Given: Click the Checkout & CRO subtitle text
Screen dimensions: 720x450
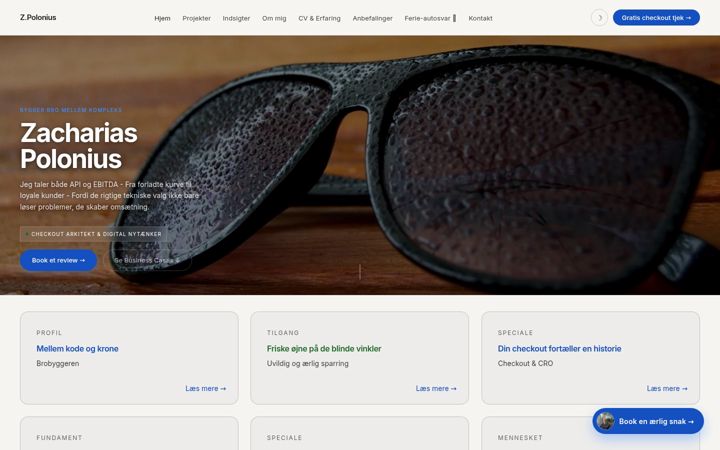Looking at the screenshot, I should [525, 363].
